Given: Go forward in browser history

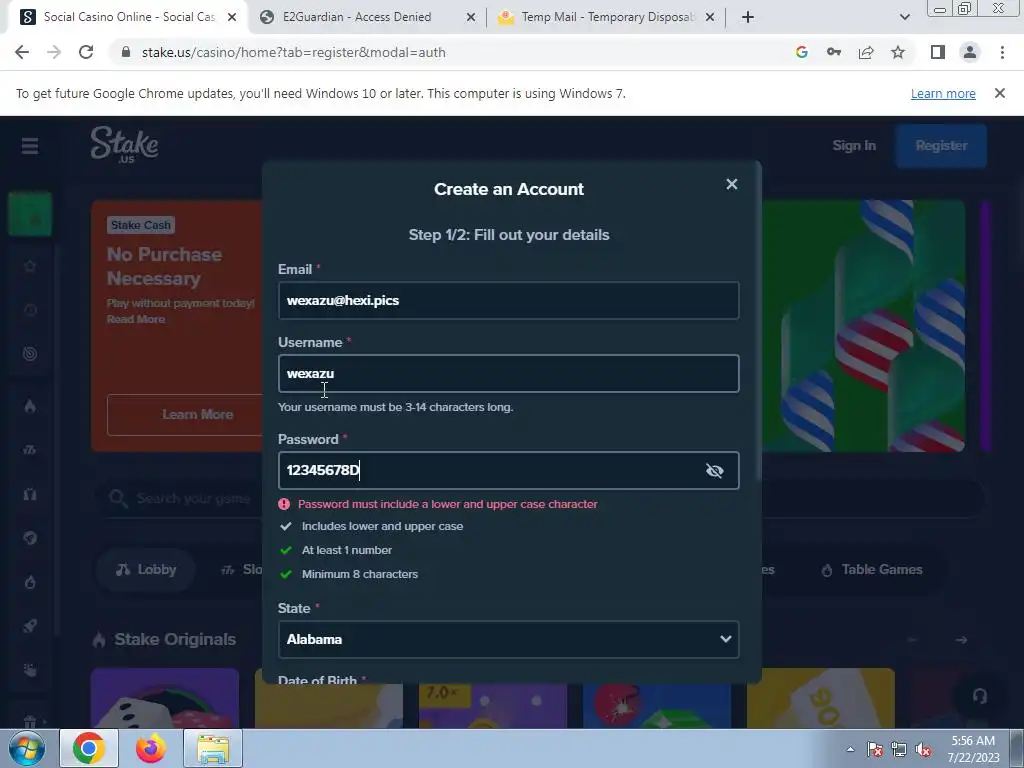Looking at the screenshot, I should (54, 52).
